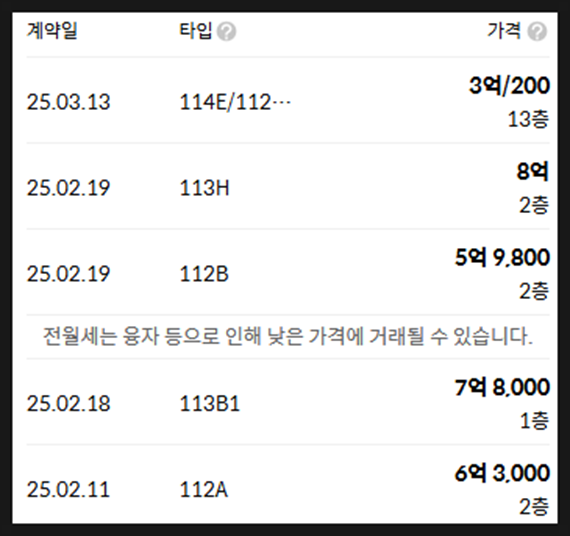Open the 25.03.13 transaction row
The image size is (570, 536).
(x=288, y=100)
